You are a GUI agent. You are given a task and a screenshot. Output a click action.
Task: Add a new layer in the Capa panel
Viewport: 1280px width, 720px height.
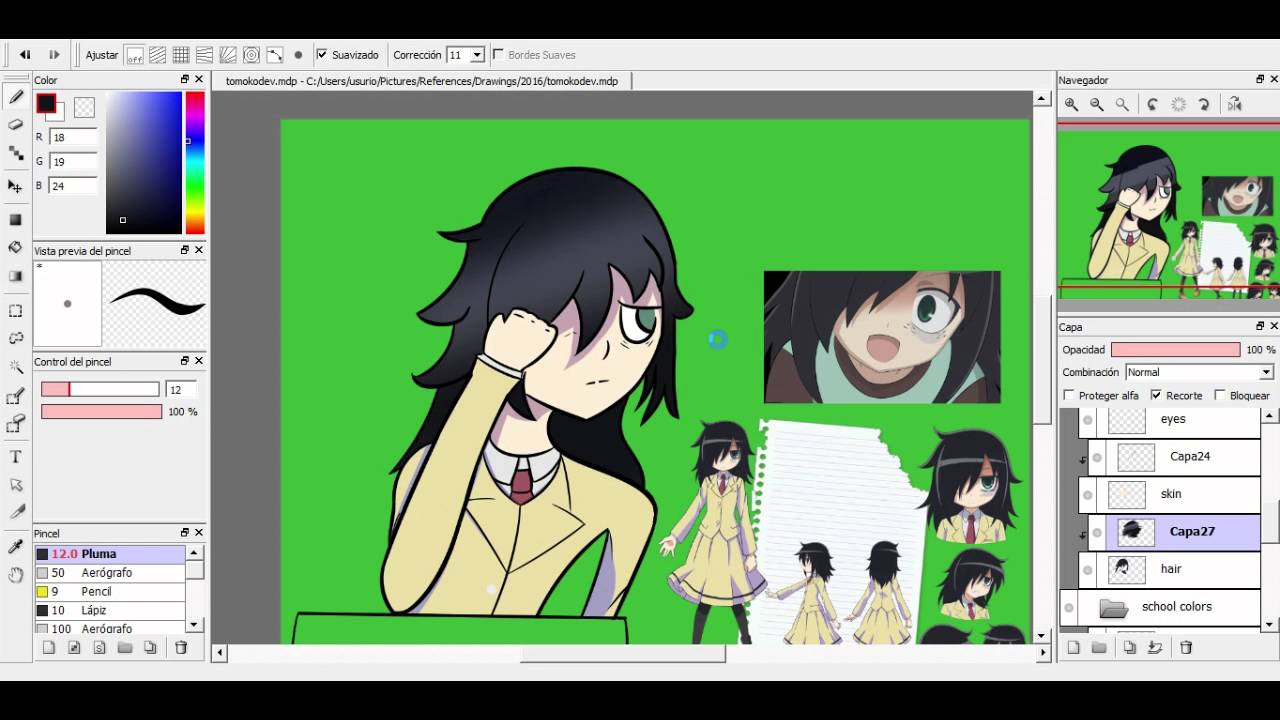pos(1073,647)
